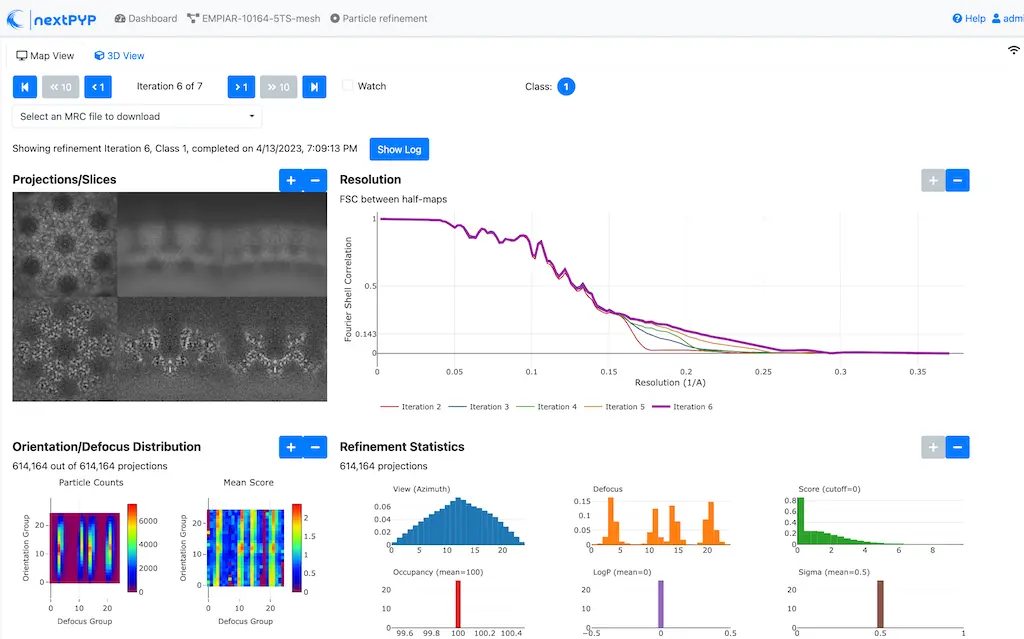Toggle Iteration 2 in FSC legend
1024x639 pixels.
[412, 407]
